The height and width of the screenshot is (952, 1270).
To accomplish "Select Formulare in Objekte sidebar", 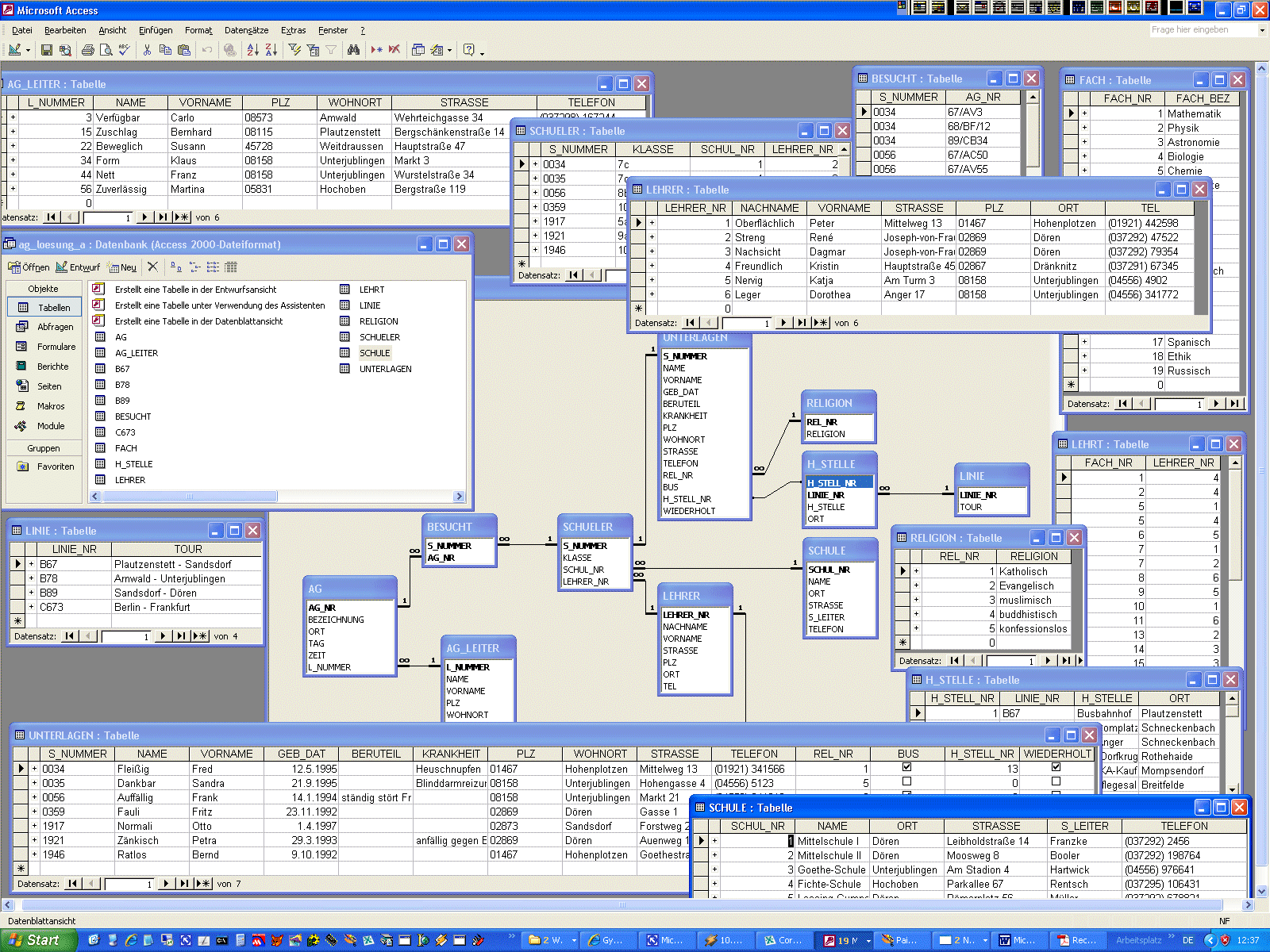I will coord(45,347).
